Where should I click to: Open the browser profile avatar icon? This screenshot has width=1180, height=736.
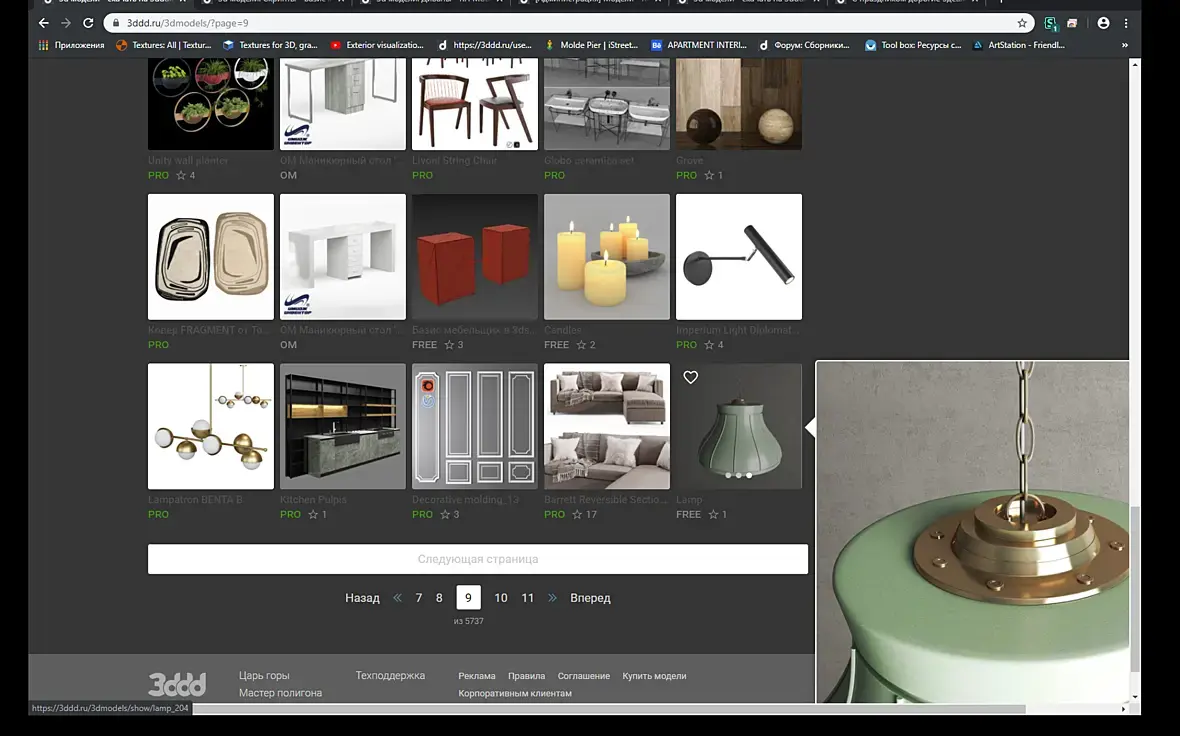1103,23
